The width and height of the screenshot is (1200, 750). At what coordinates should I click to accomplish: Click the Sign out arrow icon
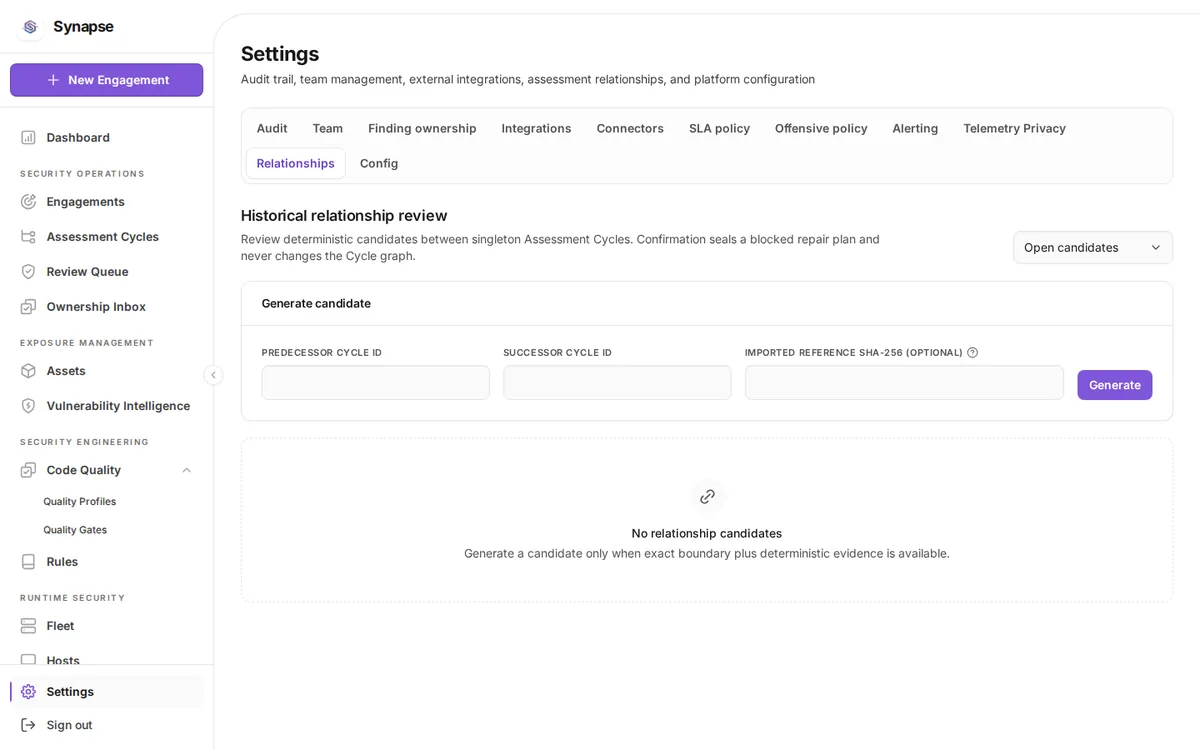tap(28, 724)
